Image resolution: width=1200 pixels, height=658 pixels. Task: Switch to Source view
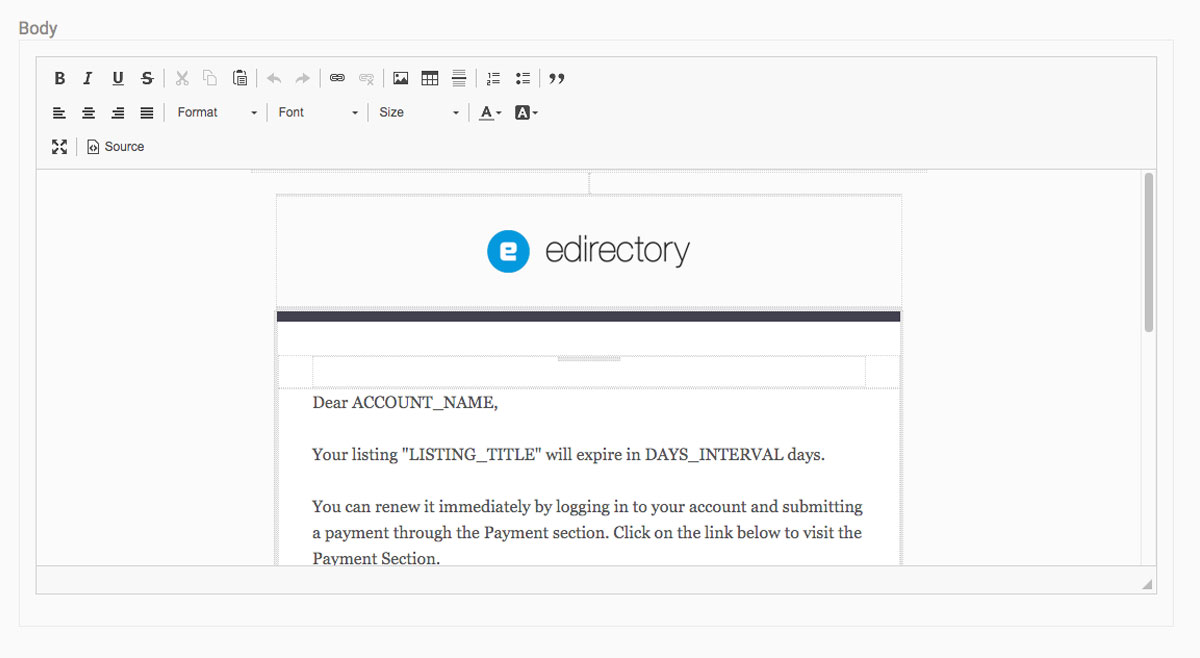(x=116, y=147)
